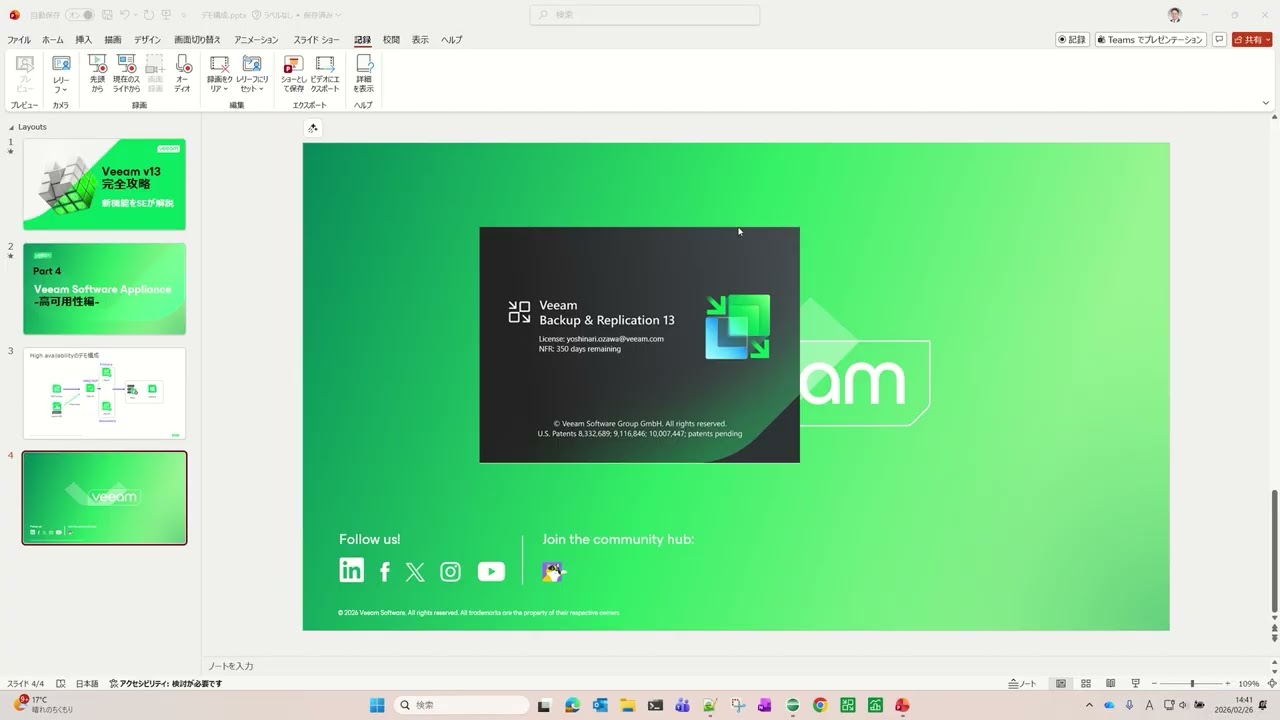This screenshot has width=1280, height=720.
Task: Click the Windows Start button
Action: tap(377, 705)
